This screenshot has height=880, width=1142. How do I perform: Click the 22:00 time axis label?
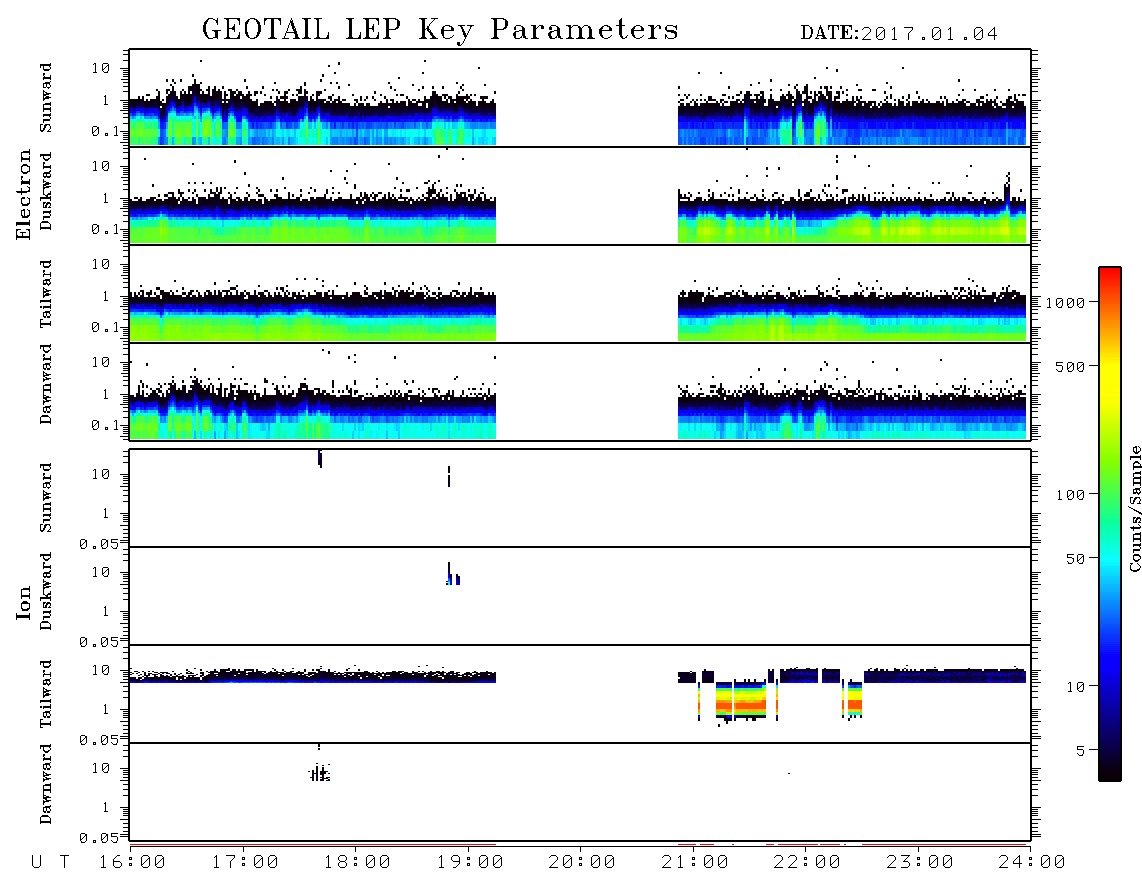[807, 863]
